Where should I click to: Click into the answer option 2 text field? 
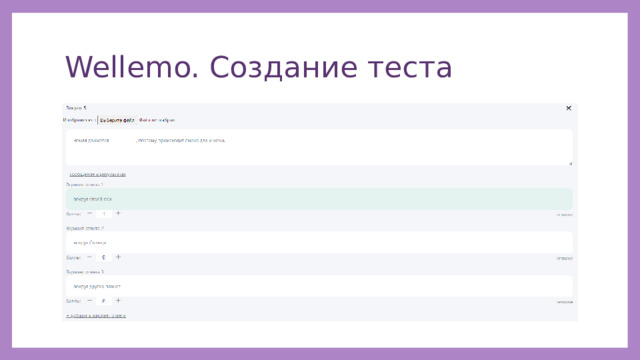coord(319,242)
